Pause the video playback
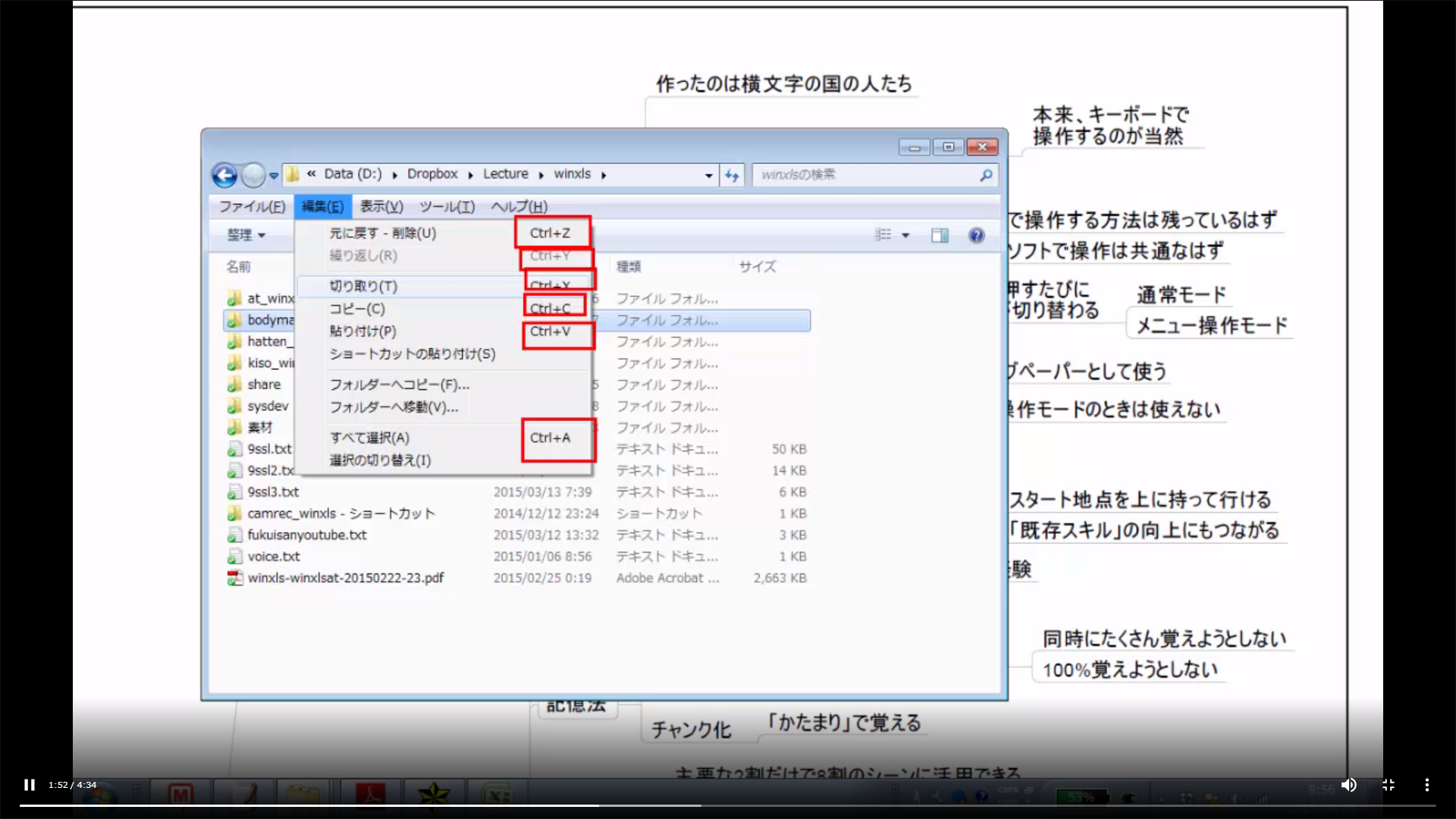This screenshot has height=819, width=1456. point(29,785)
